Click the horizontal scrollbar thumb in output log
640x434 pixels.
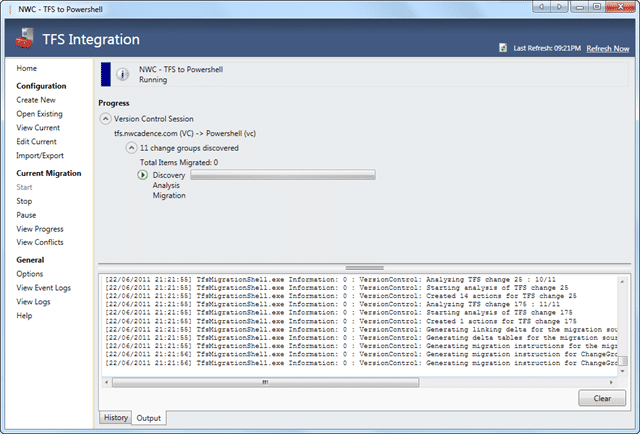265,382
